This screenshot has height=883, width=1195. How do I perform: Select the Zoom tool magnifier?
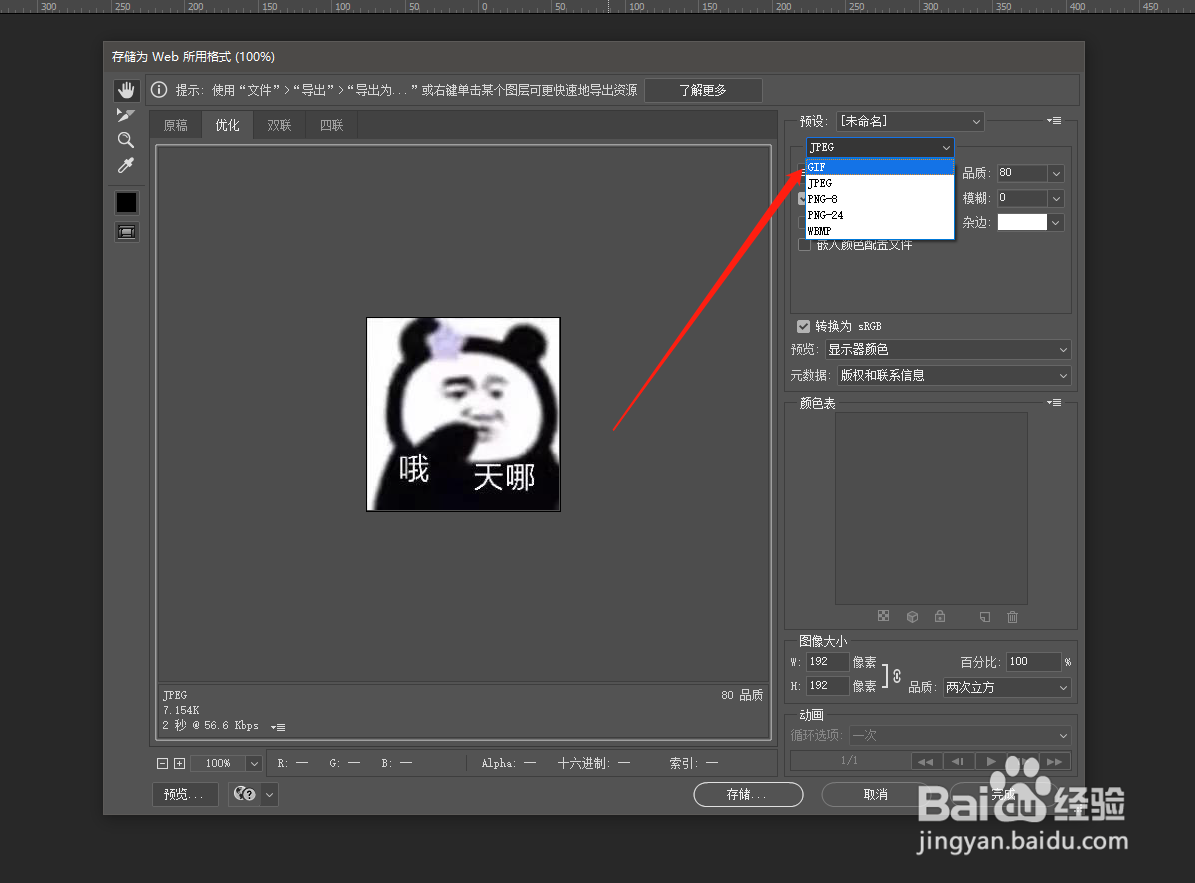[x=126, y=140]
